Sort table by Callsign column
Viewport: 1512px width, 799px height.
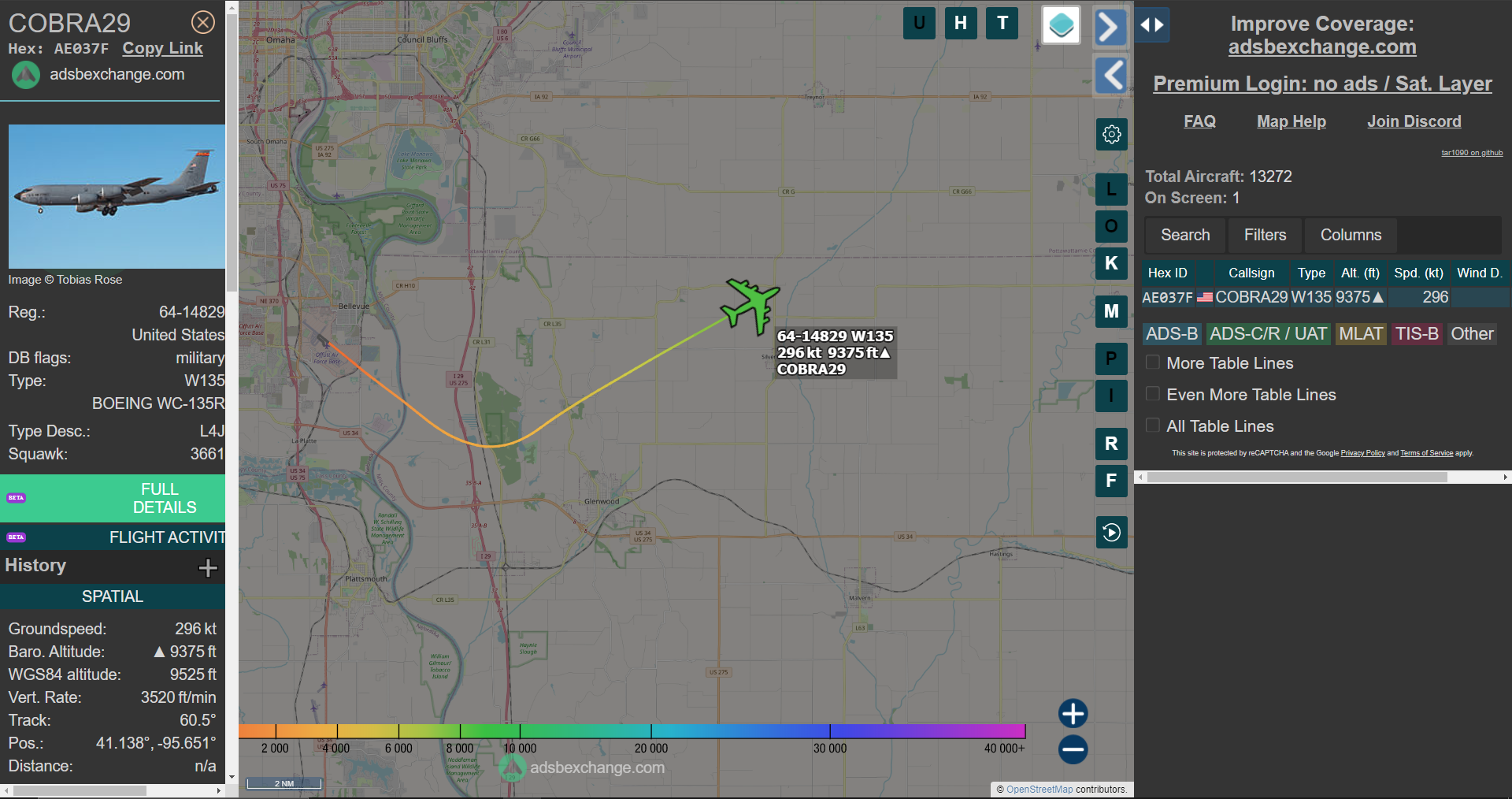(x=1251, y=273)
